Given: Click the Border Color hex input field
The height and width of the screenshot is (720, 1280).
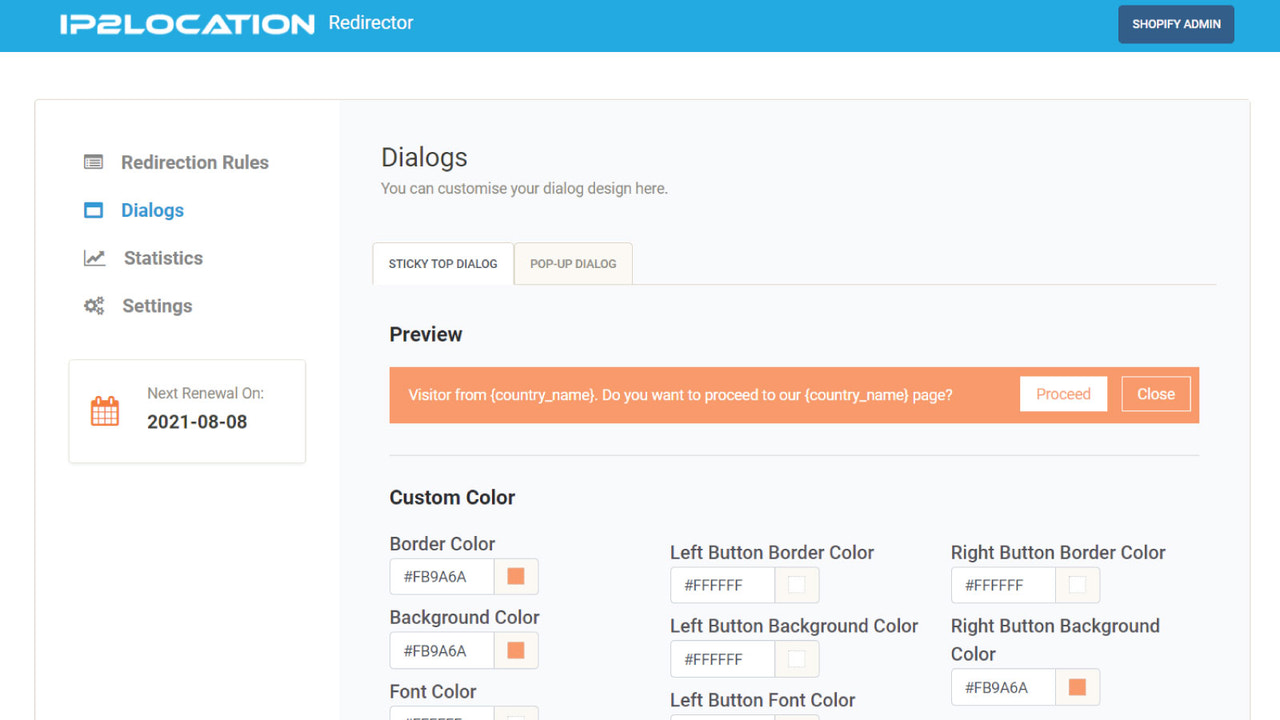Looking at the screenshot, I should (x=440, y=576).
